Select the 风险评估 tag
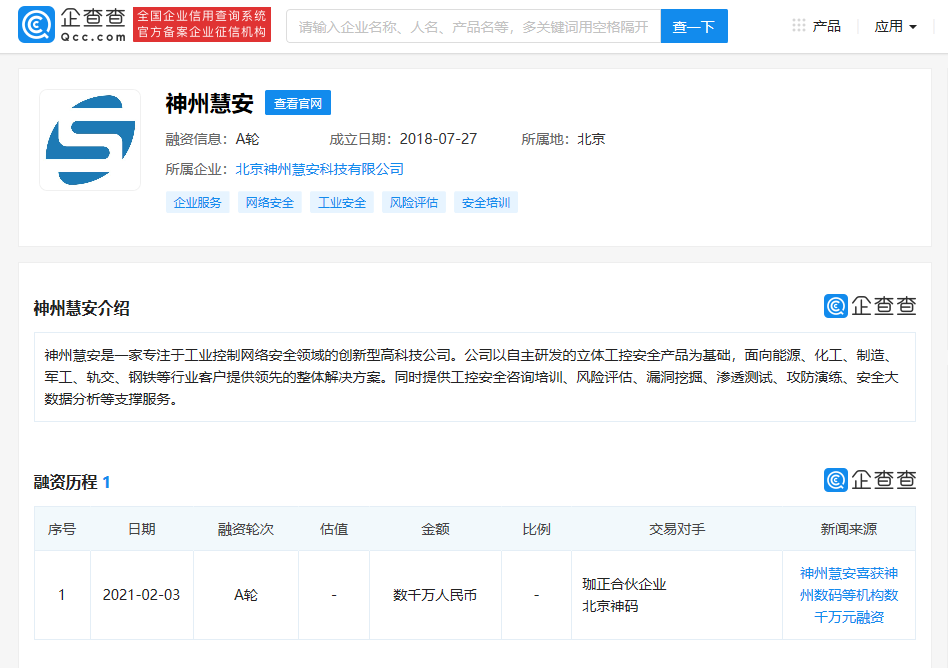The width and height of the screenshot is (948, 668). (414, 202)
